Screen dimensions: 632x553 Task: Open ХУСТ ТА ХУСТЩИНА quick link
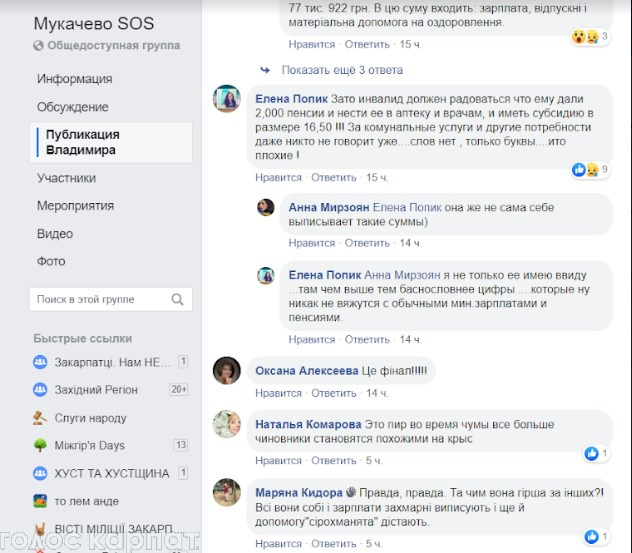(111, 473)
